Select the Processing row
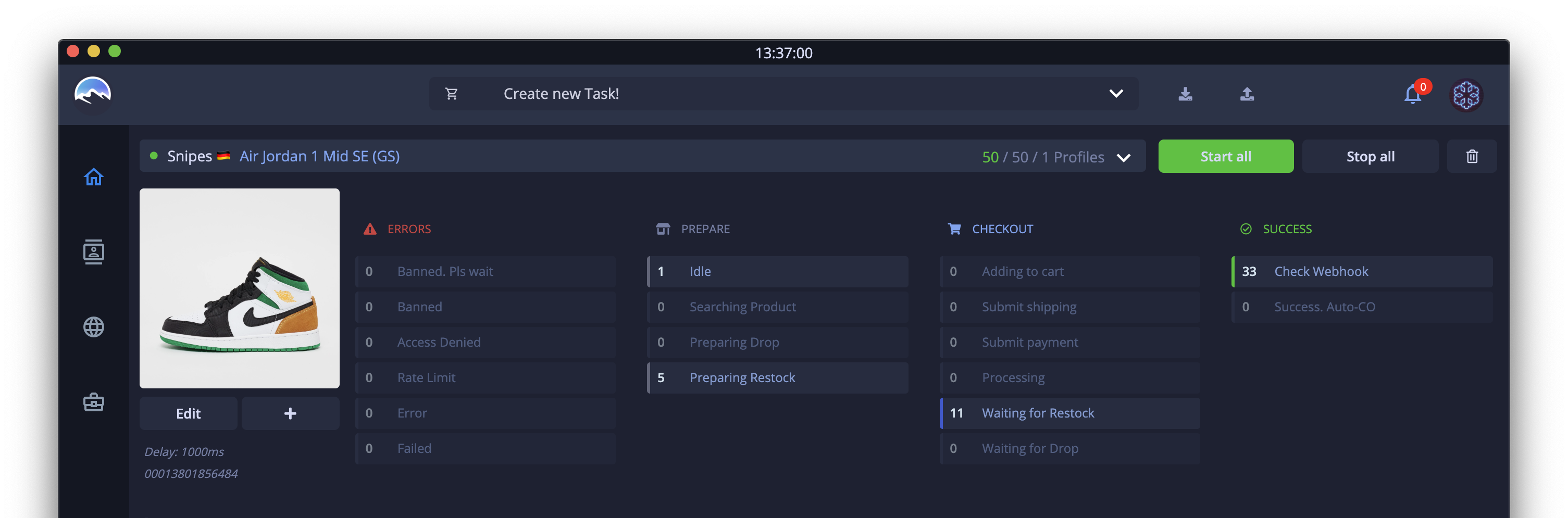This screenshot has height=518, width=1568. coord(1069,377)
